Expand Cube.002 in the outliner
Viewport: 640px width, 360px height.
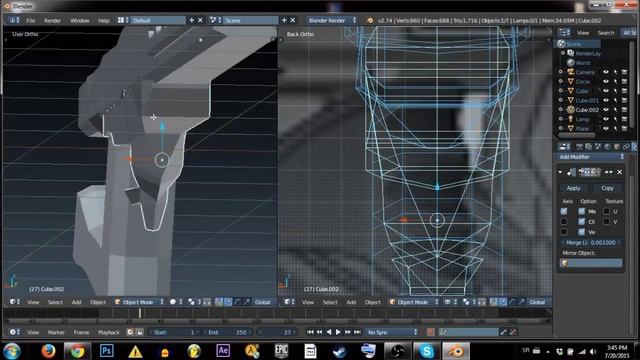coord(561,109)
